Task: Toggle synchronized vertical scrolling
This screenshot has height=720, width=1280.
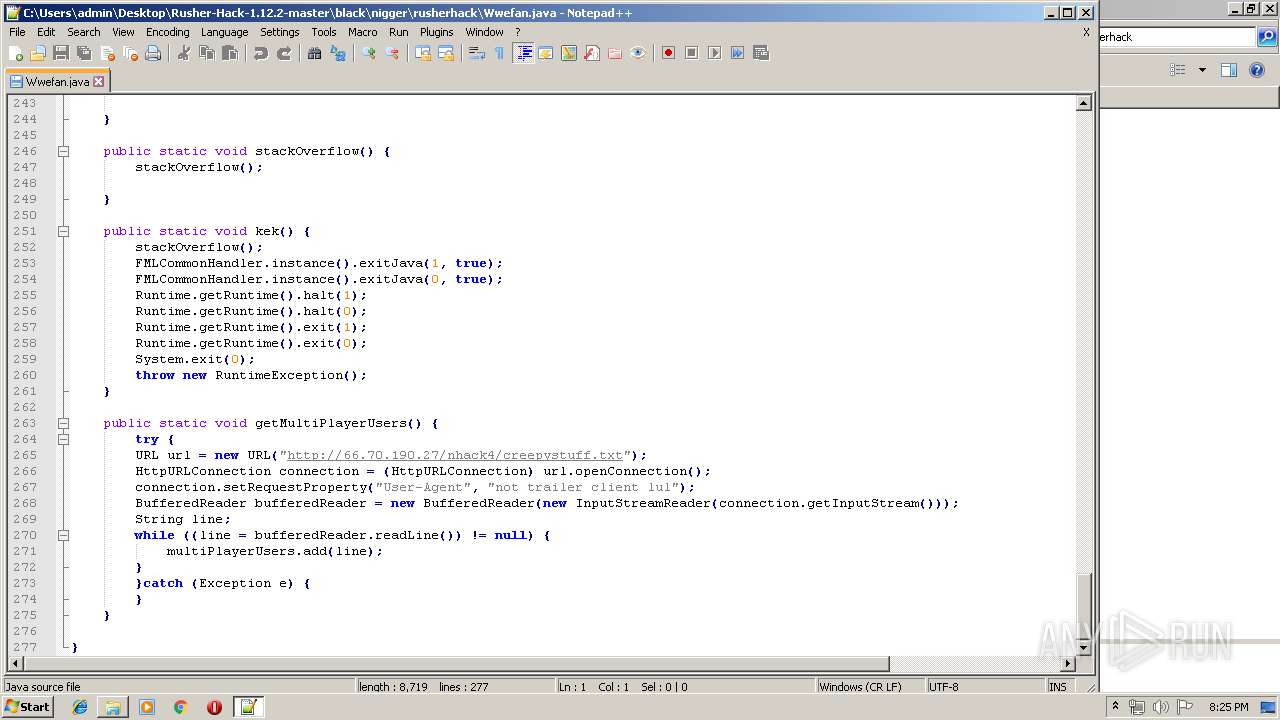Action: (x=422, y=53)
